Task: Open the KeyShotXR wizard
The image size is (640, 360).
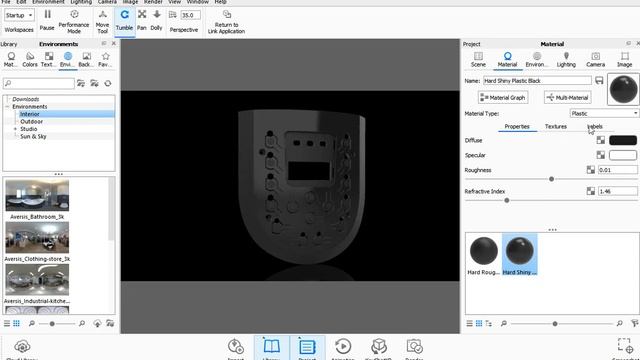Action: coord(378,349)
